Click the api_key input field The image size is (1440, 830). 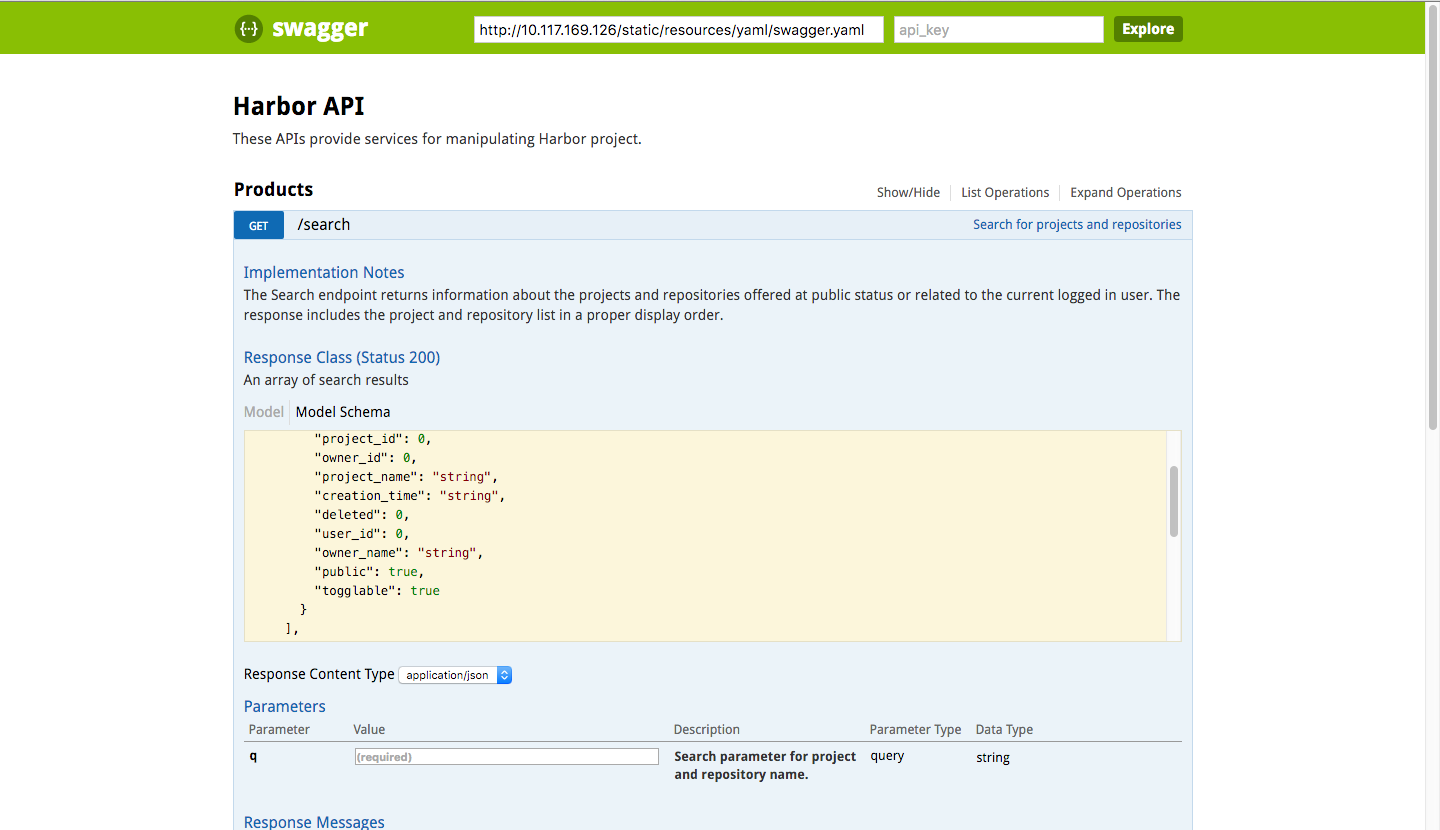[999, 29]
